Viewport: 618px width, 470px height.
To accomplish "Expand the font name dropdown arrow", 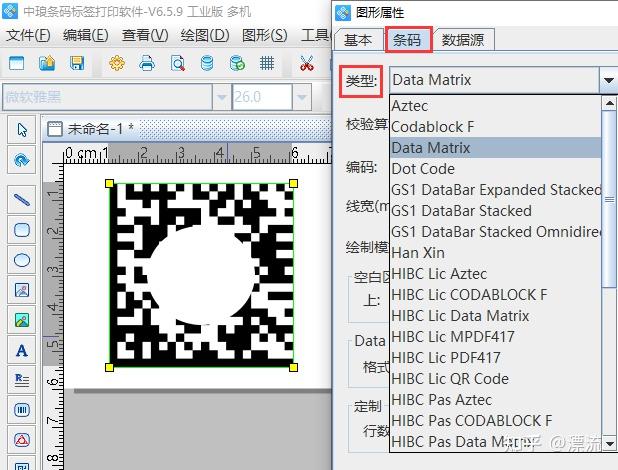I will pos(222,97).
